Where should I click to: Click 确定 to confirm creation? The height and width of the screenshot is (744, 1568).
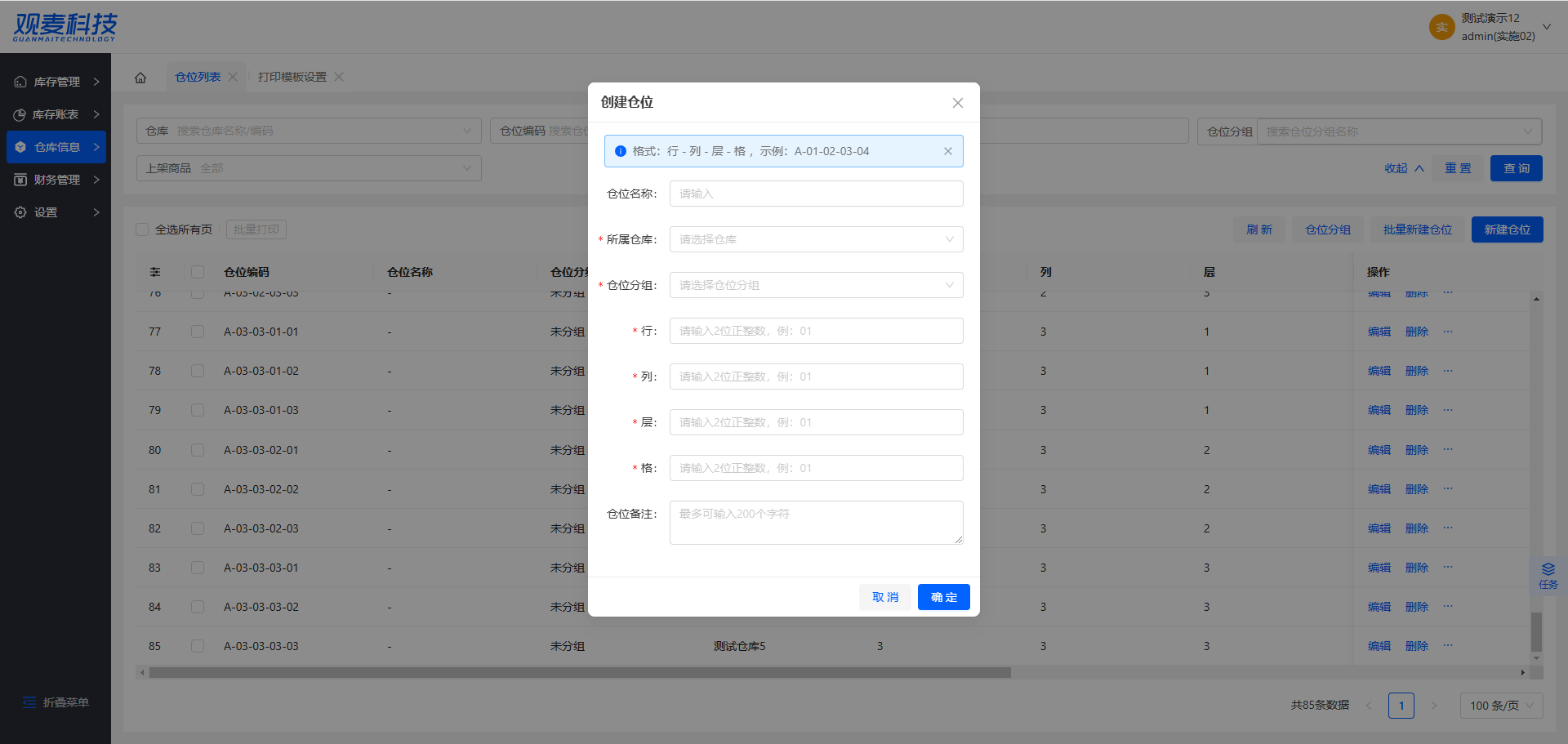tap(944, 597)
